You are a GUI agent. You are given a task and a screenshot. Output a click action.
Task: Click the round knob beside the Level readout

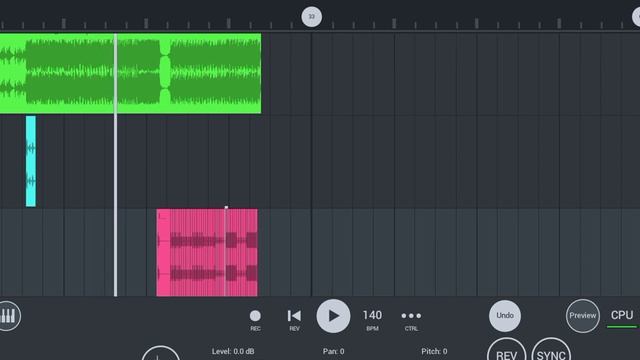[161, 353]
